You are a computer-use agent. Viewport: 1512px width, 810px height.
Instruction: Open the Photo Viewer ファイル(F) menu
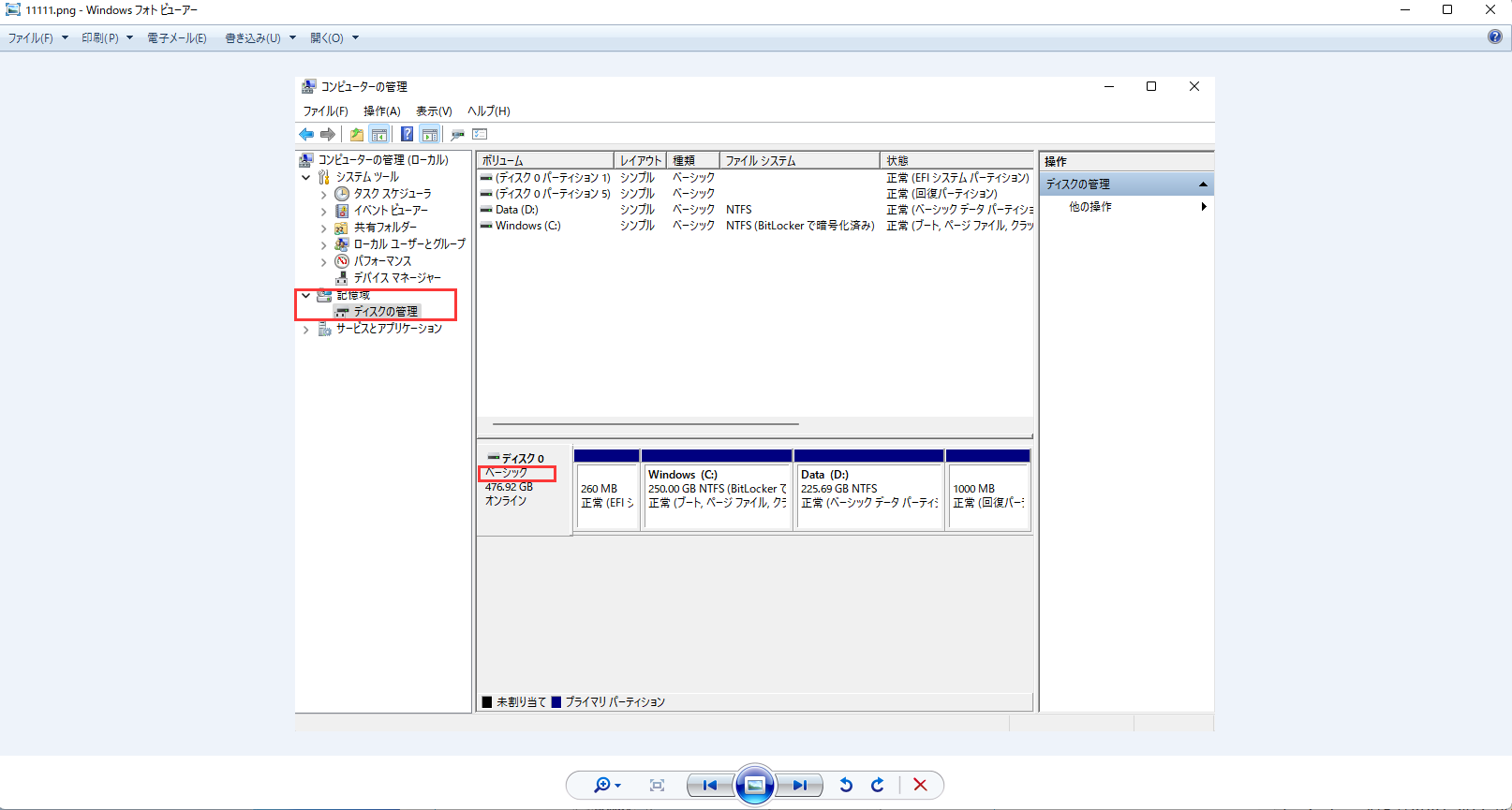(37, 38)
